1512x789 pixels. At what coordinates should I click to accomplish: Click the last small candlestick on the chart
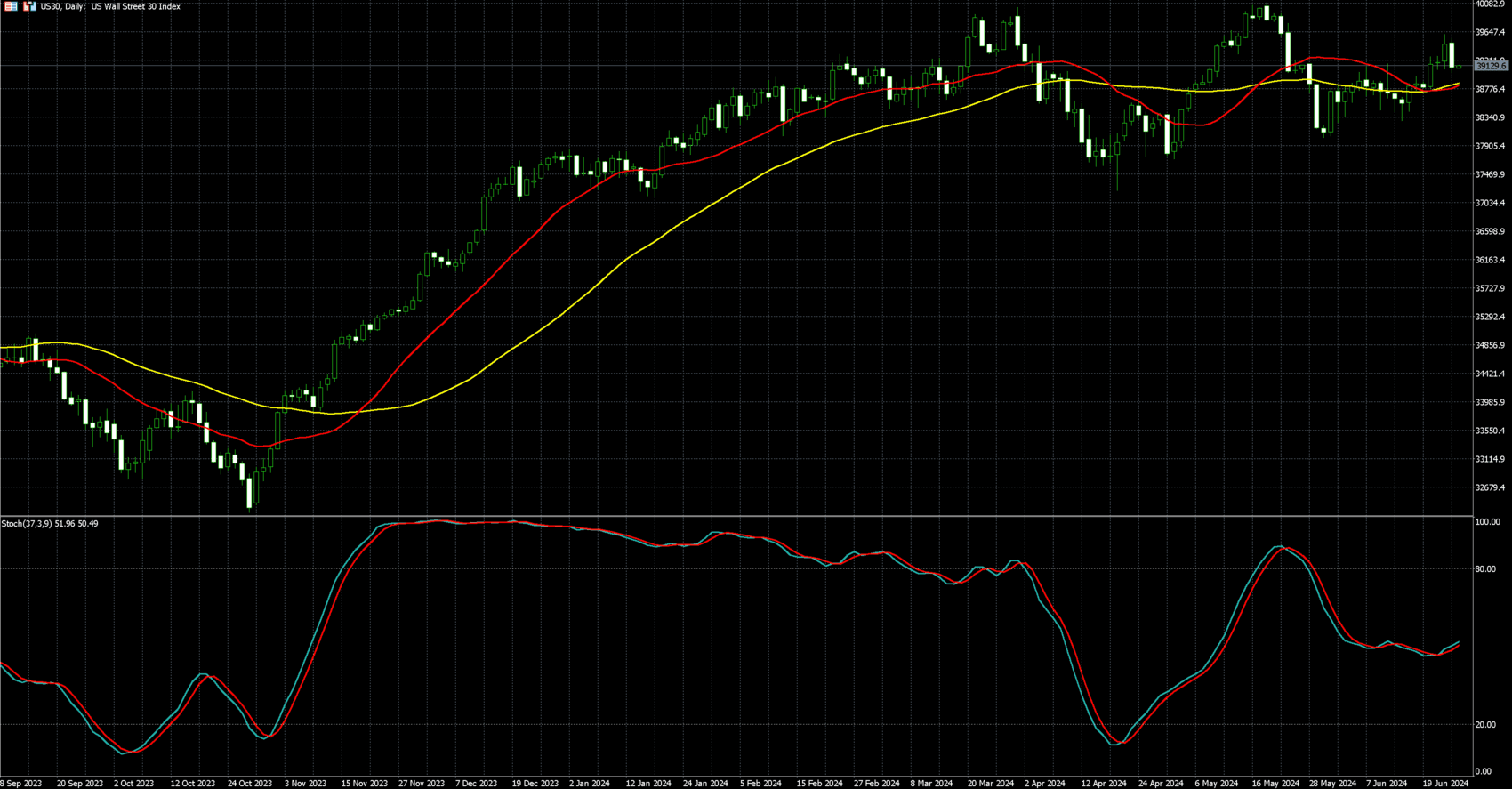(1460, 67)
